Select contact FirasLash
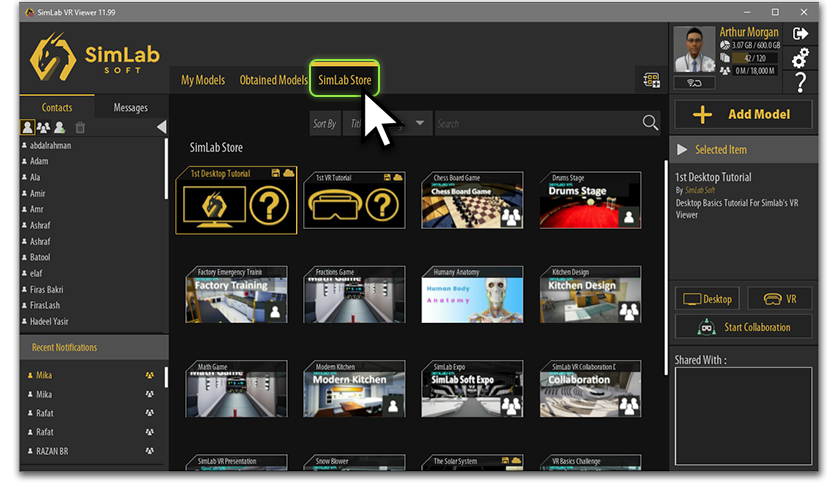 click(x=45, y=305)
